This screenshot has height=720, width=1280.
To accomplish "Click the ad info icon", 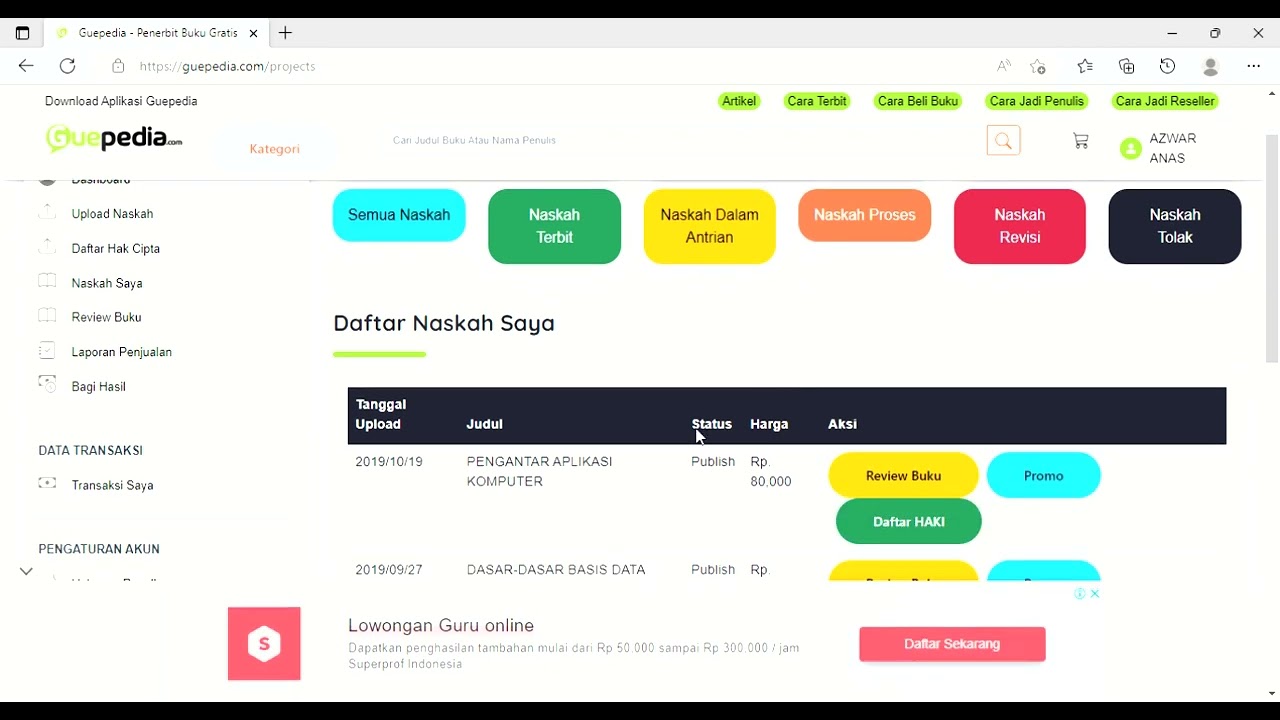I will pyautogui.click(x=1080, y=593).
